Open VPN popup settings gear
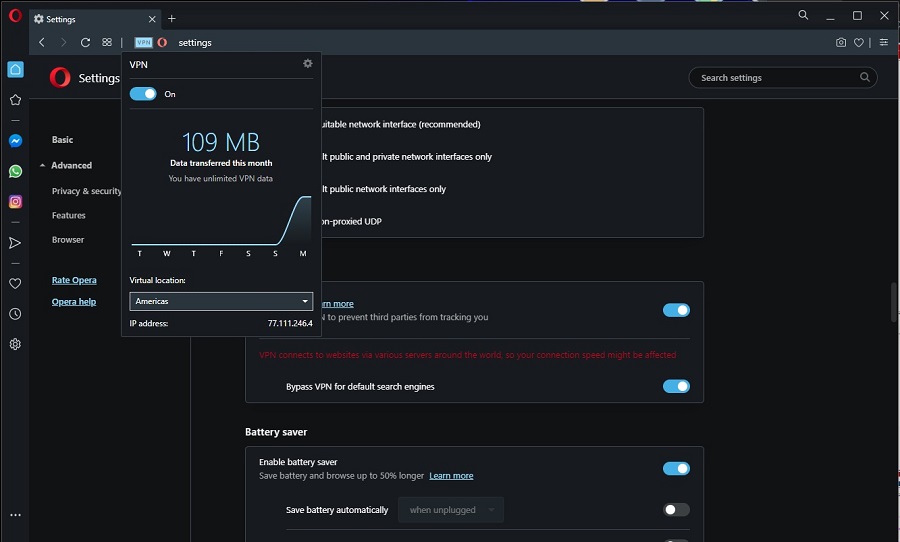900x542 pixels. [308, 64]
